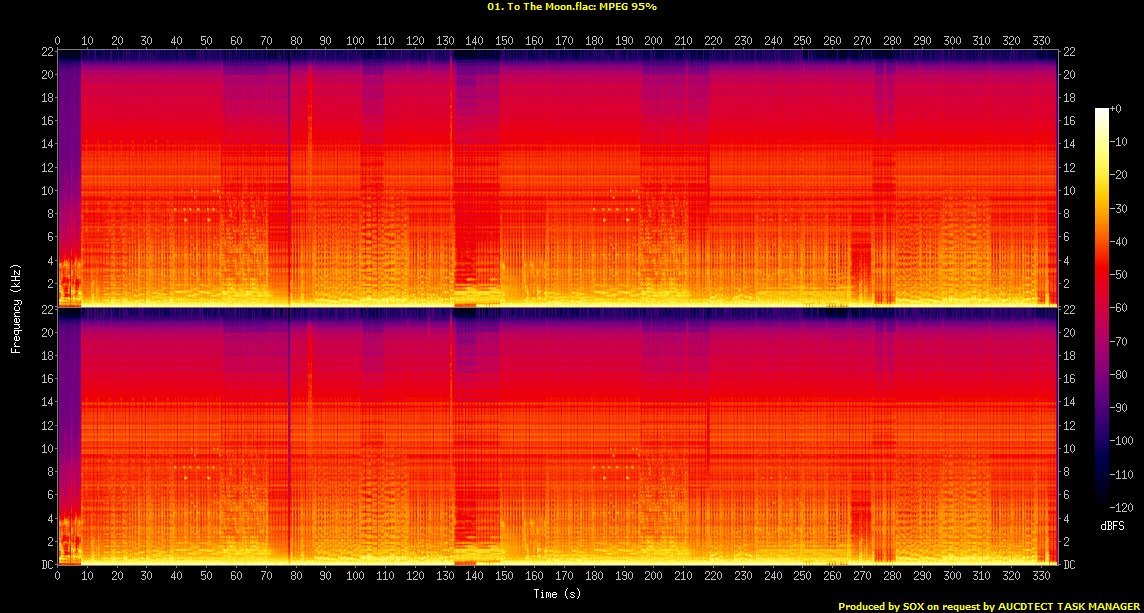The height and width of the screenshot is (613, 1144).
Task: Select the 200 second tick on the bottom time axis
Action: tap(652, 576)
